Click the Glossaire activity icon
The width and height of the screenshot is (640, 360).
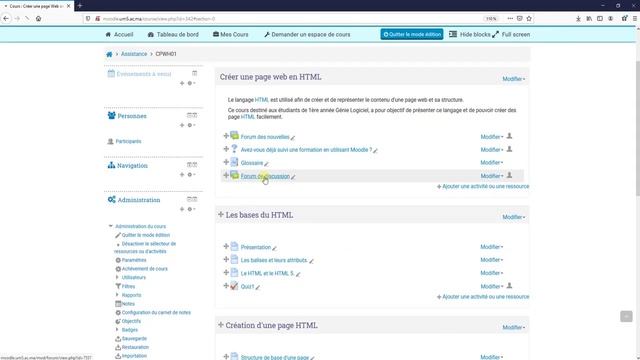(x=234, y=162)
